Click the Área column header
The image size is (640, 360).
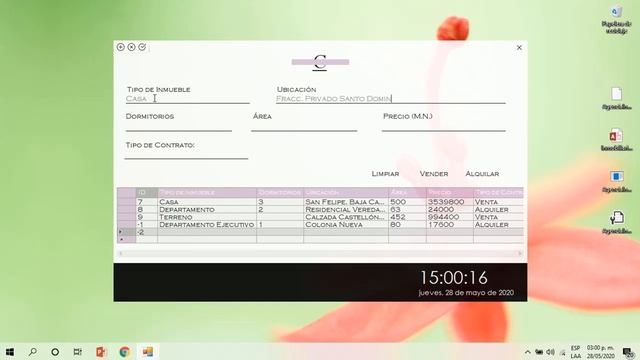coord(407,192)
